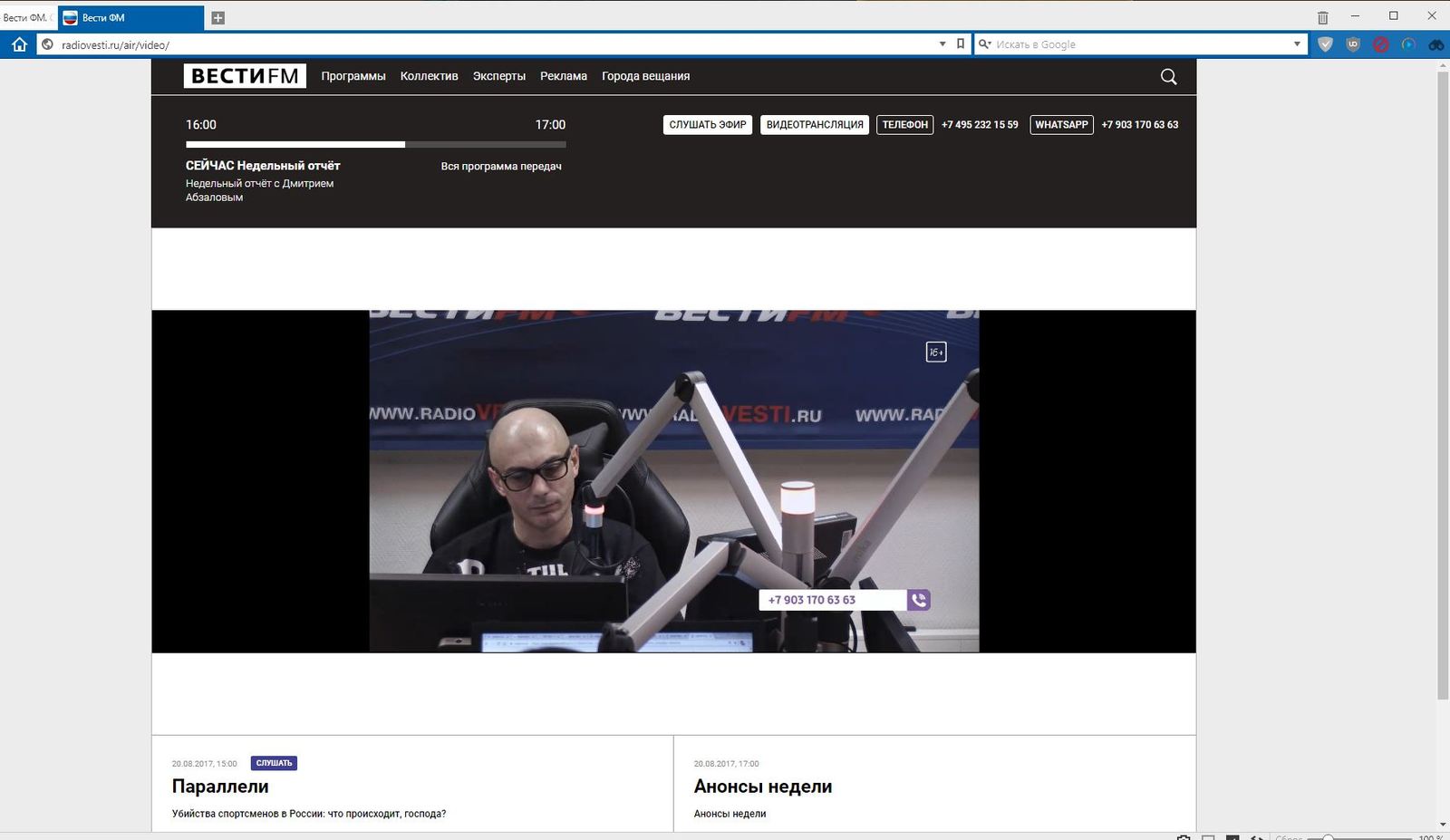Screen dimensions: 1450x840
Task: Open the Параллели article headline
Action: click(220, 787)
